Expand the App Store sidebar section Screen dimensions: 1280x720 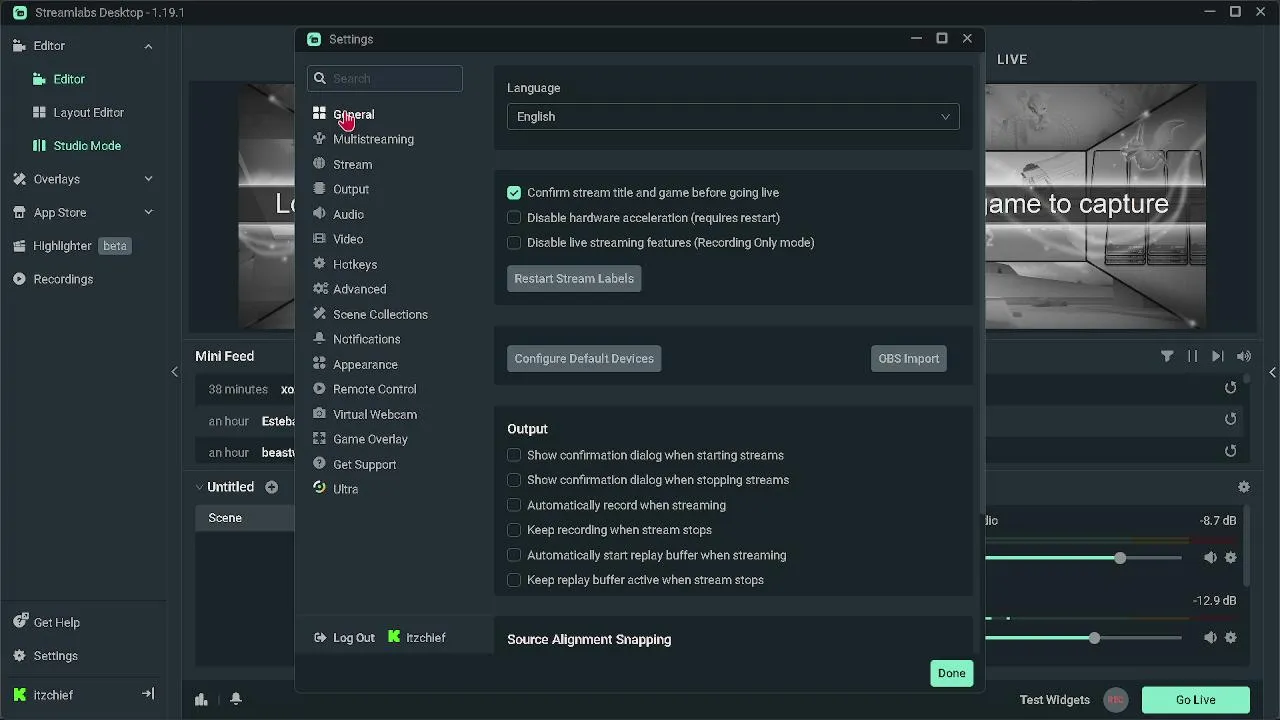[x=148, y=212]
